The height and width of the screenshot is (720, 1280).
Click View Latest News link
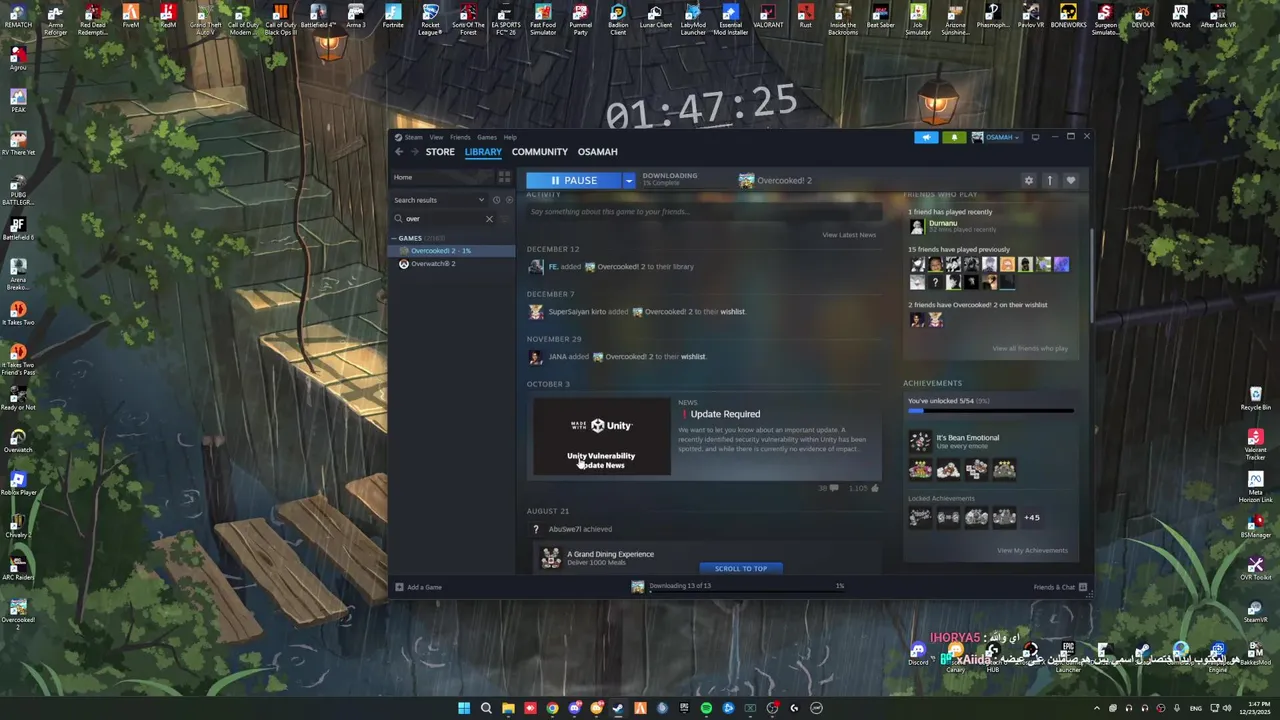849,235
